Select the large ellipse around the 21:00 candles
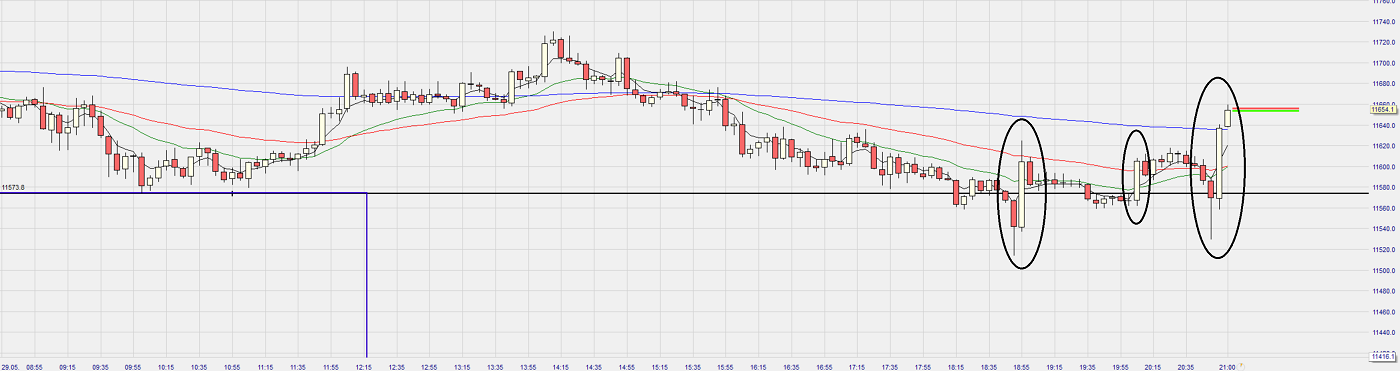Image resolution: width=1400 pixels, height=371 pixels. 1218,168
